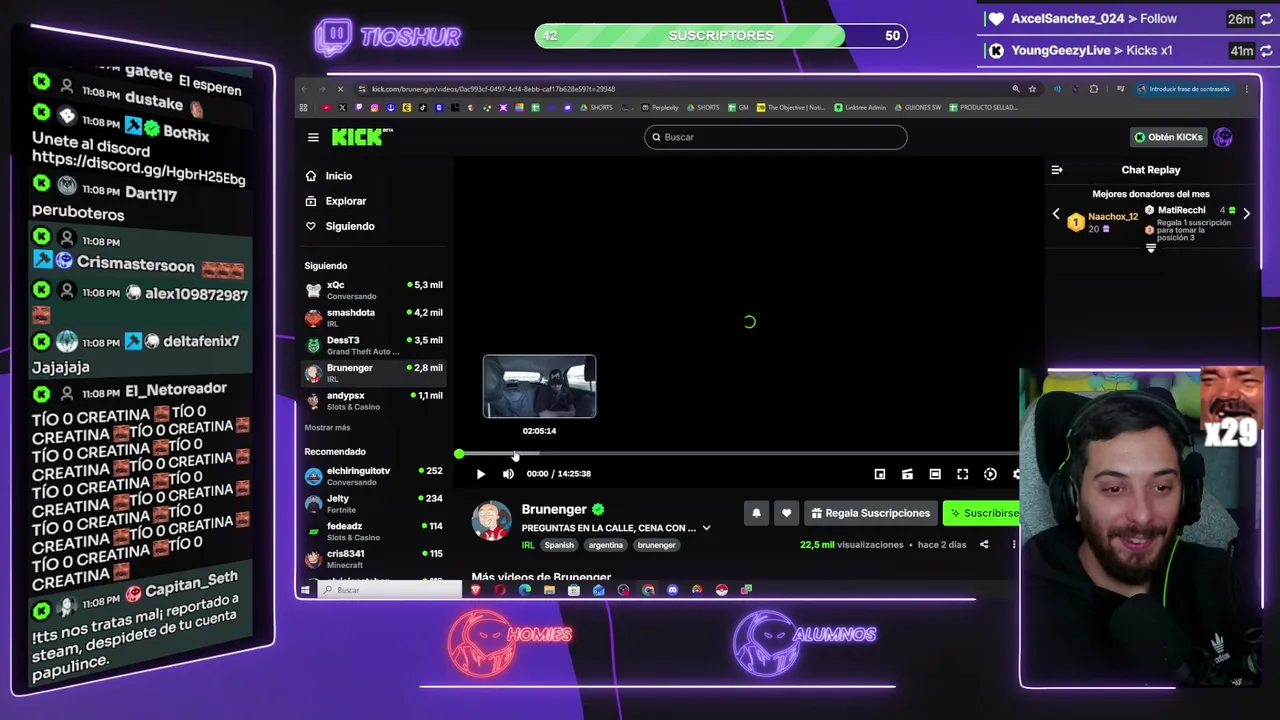Mute the video volume

[x=508, y=474]
